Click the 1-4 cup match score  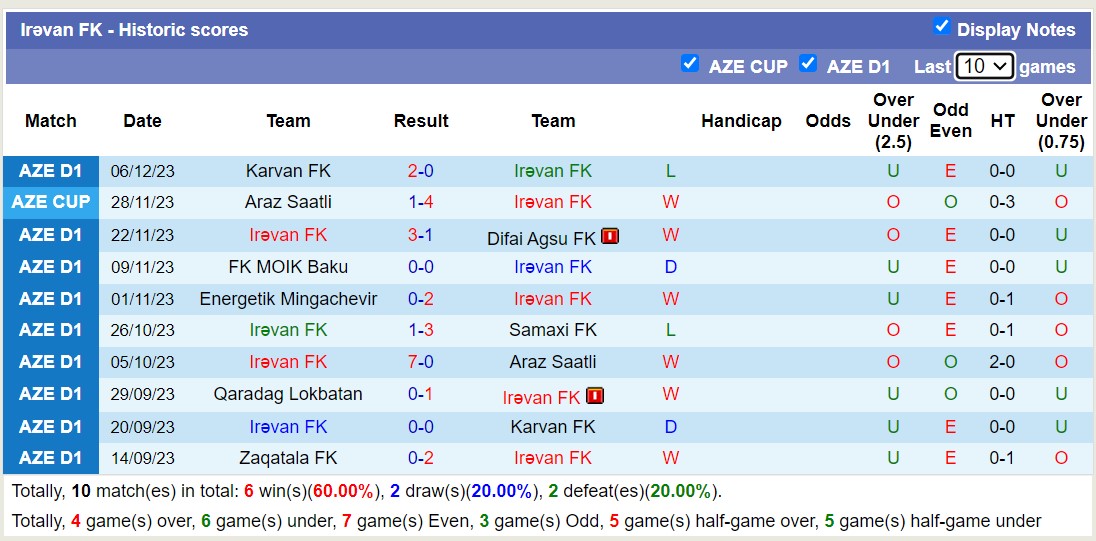pyautogui.click(x=421, y=202)
